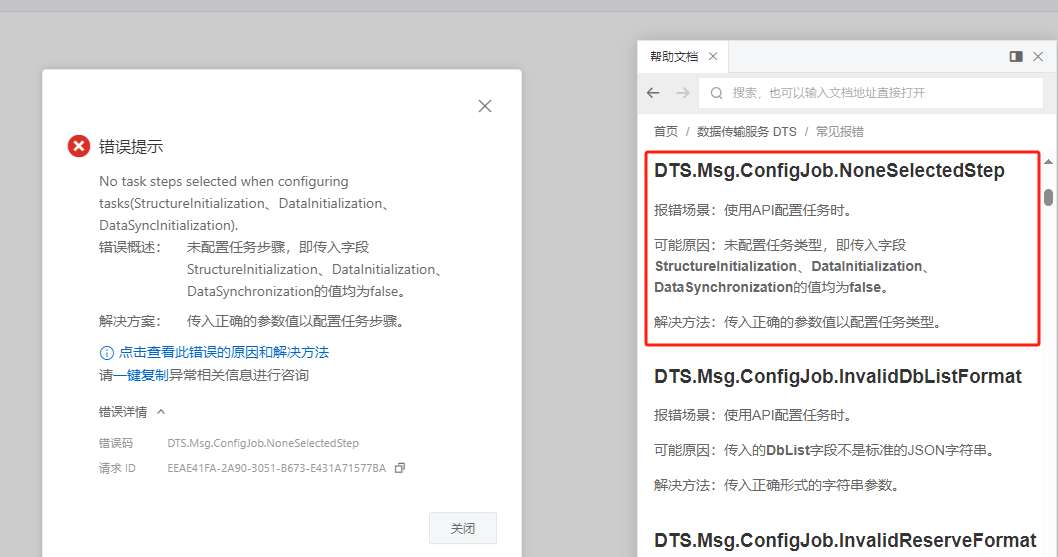Collapse the 错误详情 section

coord(161,412)
